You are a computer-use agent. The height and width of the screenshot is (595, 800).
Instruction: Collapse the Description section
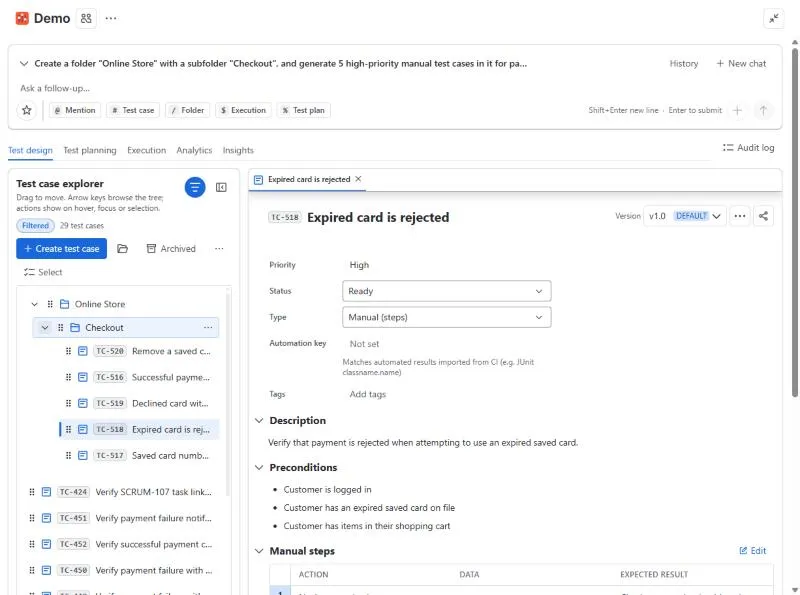point(259,420)
